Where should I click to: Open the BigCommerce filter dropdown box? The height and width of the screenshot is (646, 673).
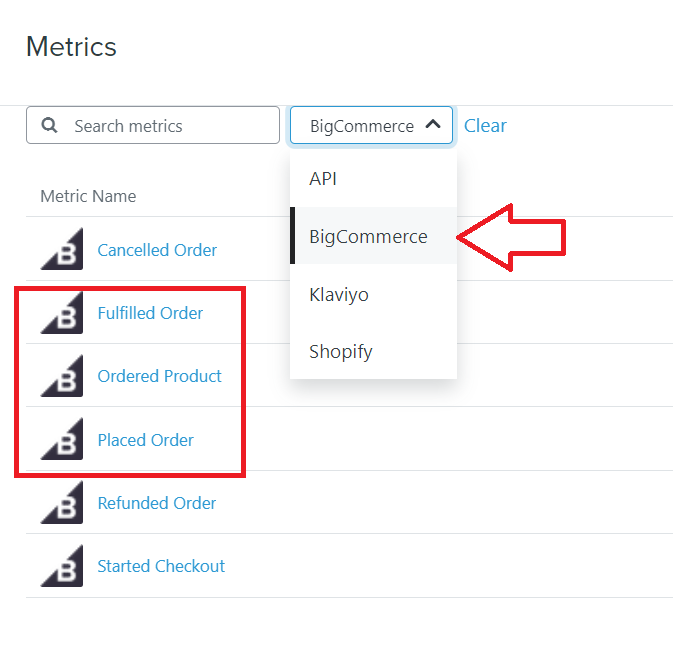(x=371, y=125)
